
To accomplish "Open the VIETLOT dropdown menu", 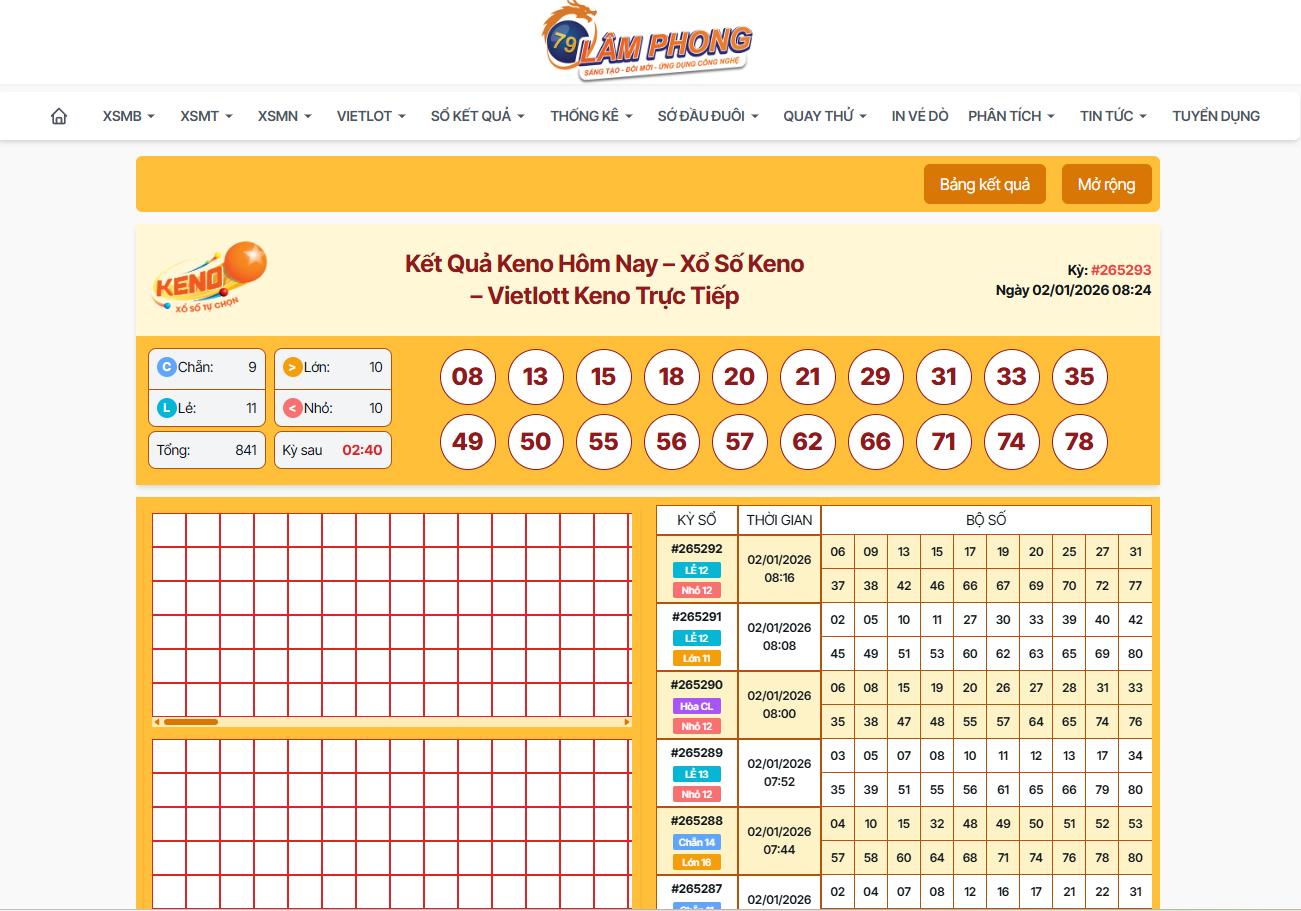I will (371, 116).
